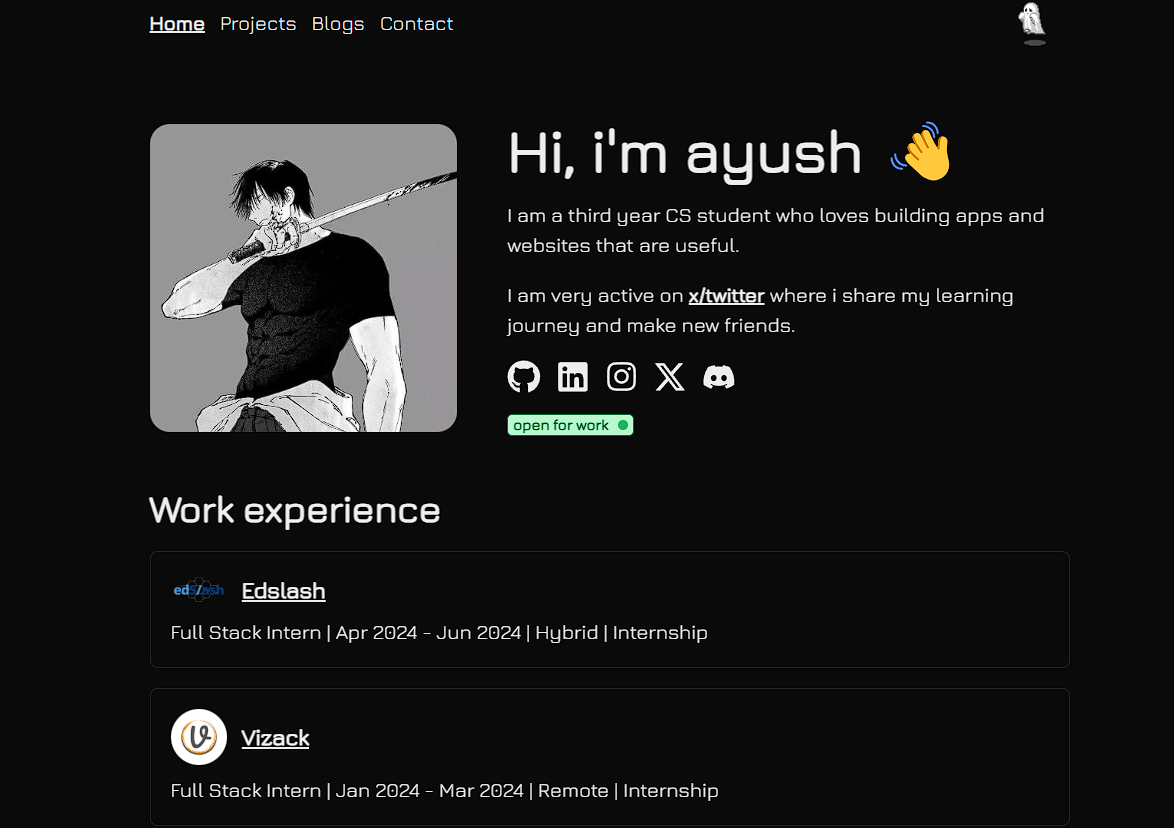
Task: Open the Vizack link
Action: (275, 737)
